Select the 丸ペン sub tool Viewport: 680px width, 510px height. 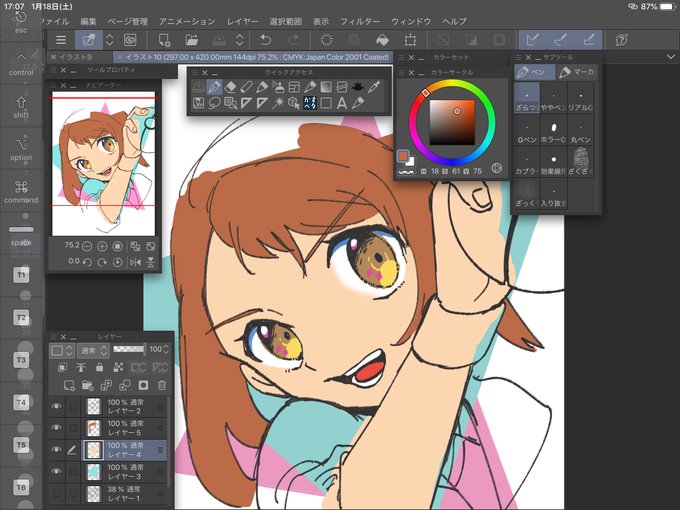[x=580, y=132]
